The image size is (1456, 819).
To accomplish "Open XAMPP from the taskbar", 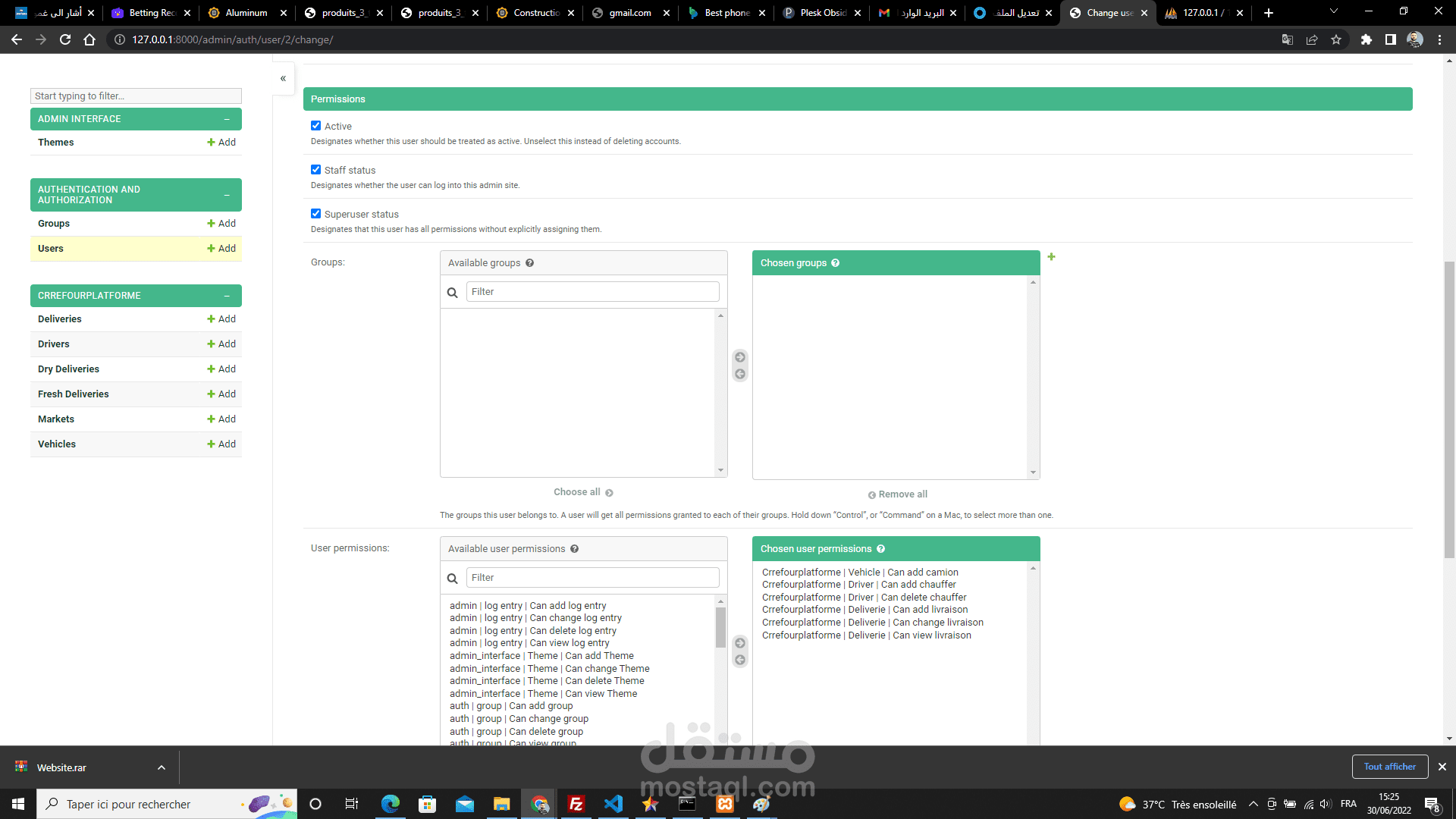I will [x=725, y=804].
